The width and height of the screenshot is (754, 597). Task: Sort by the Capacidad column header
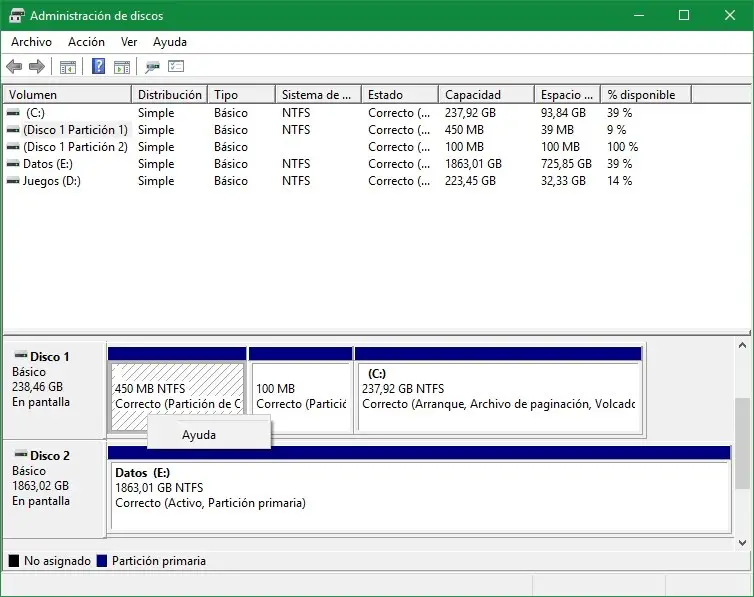(485, 95)
